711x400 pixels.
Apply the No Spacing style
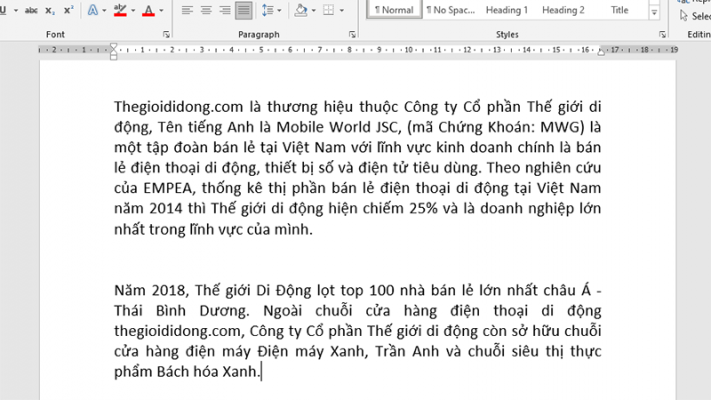pyautogui.click(x=450, y=10)
